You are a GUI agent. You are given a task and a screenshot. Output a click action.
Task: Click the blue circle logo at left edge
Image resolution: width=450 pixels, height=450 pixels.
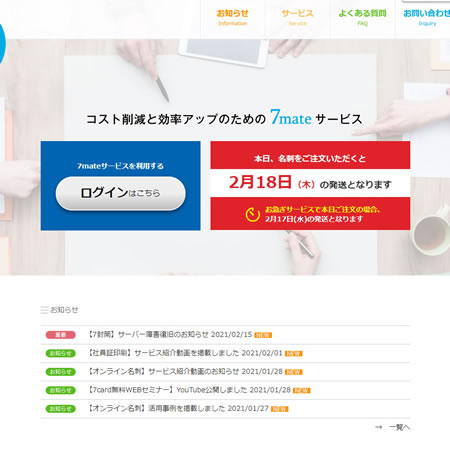[x=2, y=43]
